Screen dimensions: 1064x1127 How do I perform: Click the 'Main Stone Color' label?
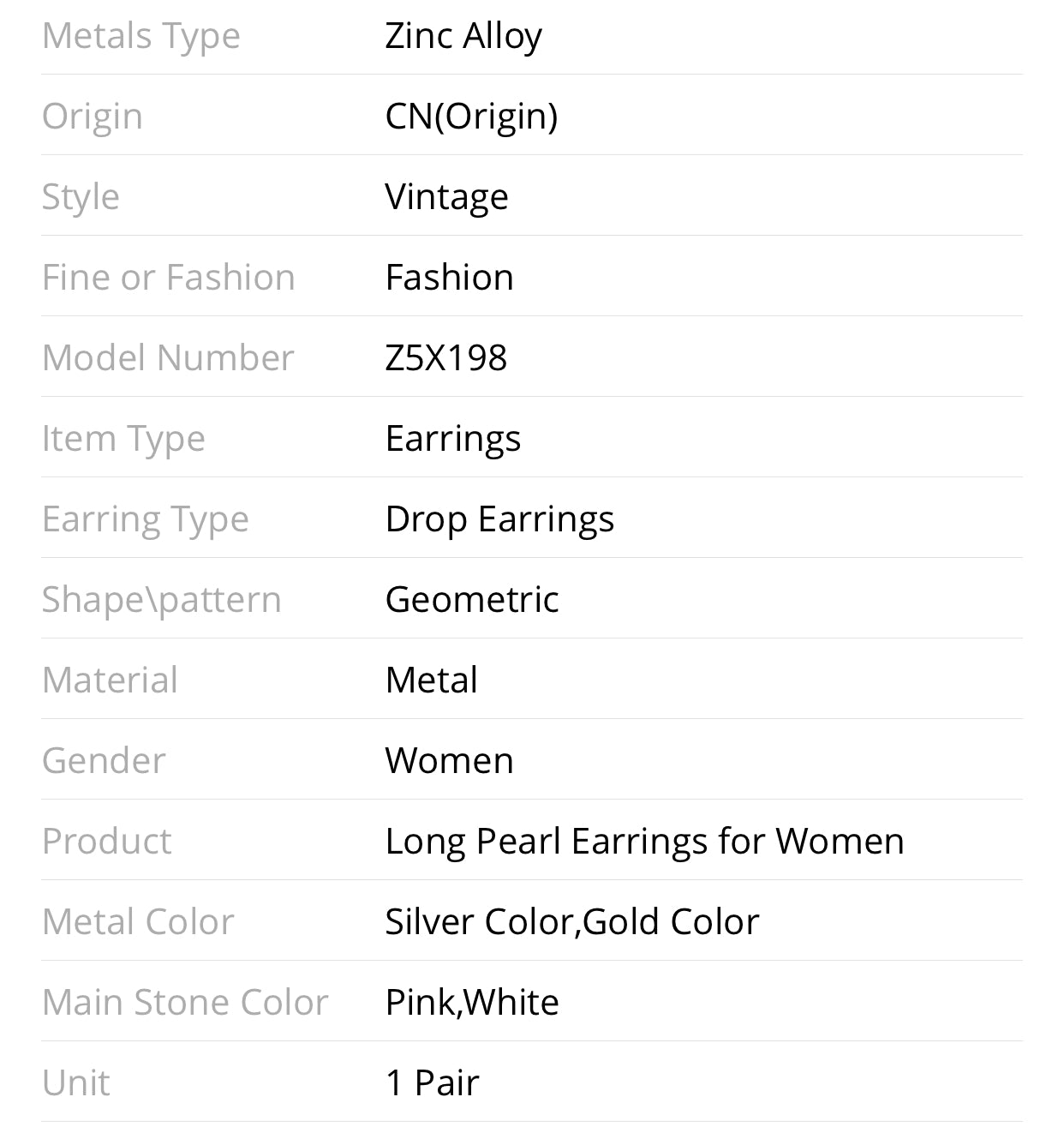click(x=185, y=1003)
